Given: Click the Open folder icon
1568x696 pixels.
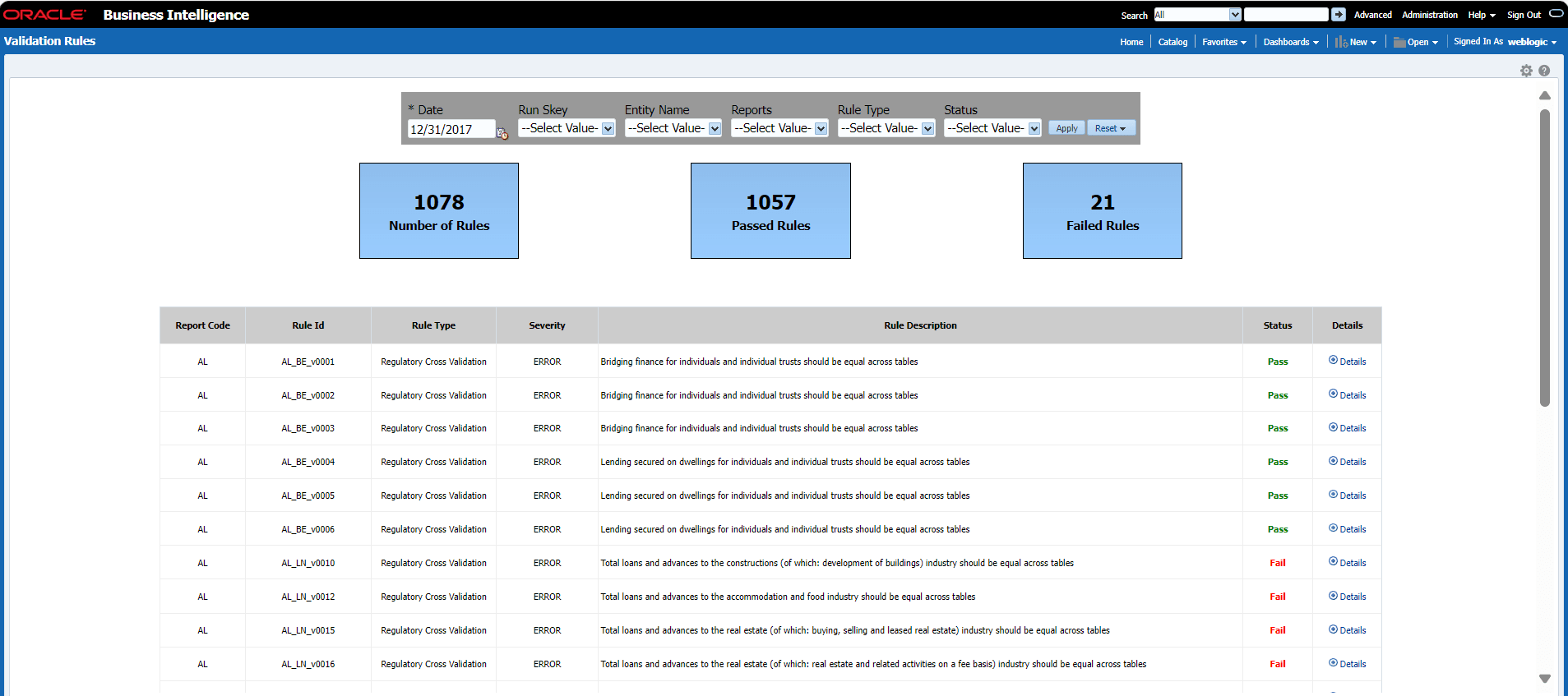Looking at the screenshot, I should pos(1399,42).
